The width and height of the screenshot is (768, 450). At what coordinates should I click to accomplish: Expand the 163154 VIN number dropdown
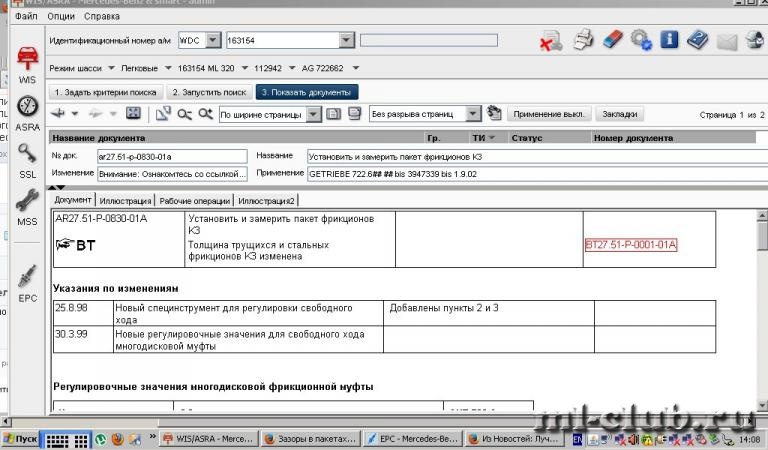click(x=346, y=40)
